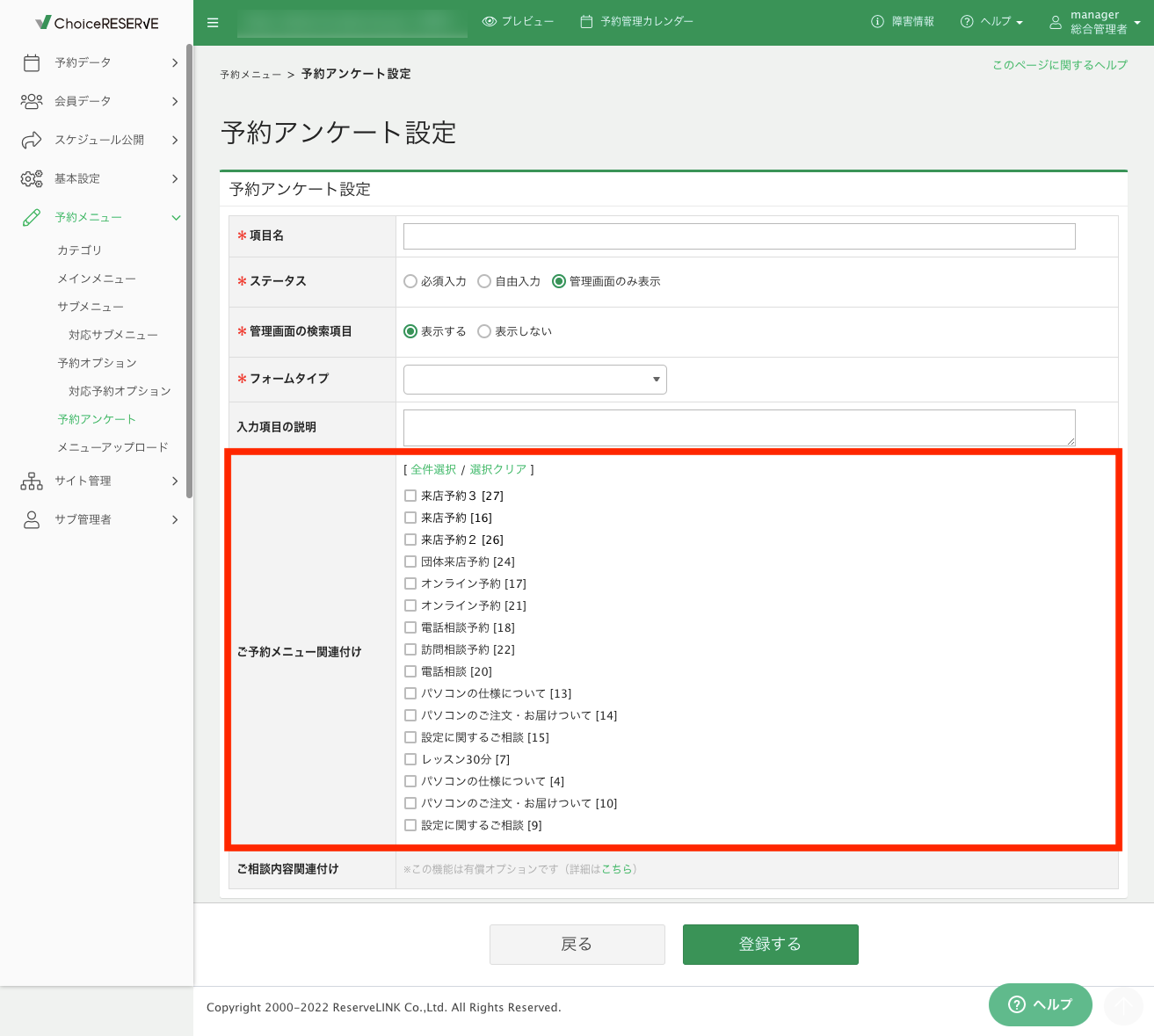The height and width of the screenshot is (1036, 1154).
Task: Expand the スケジュール公開 sidebar section
Action: [x=175, y=140]
